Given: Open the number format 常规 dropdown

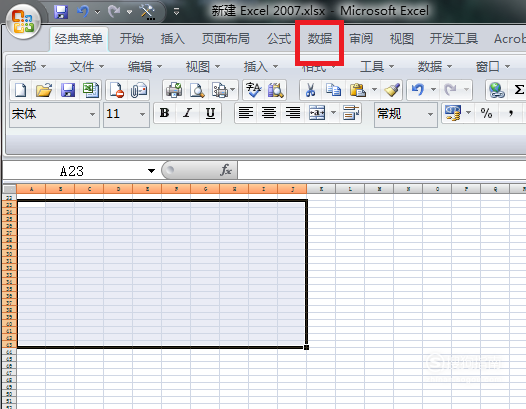Looking at the screenshot, I should tap(430, 115).
